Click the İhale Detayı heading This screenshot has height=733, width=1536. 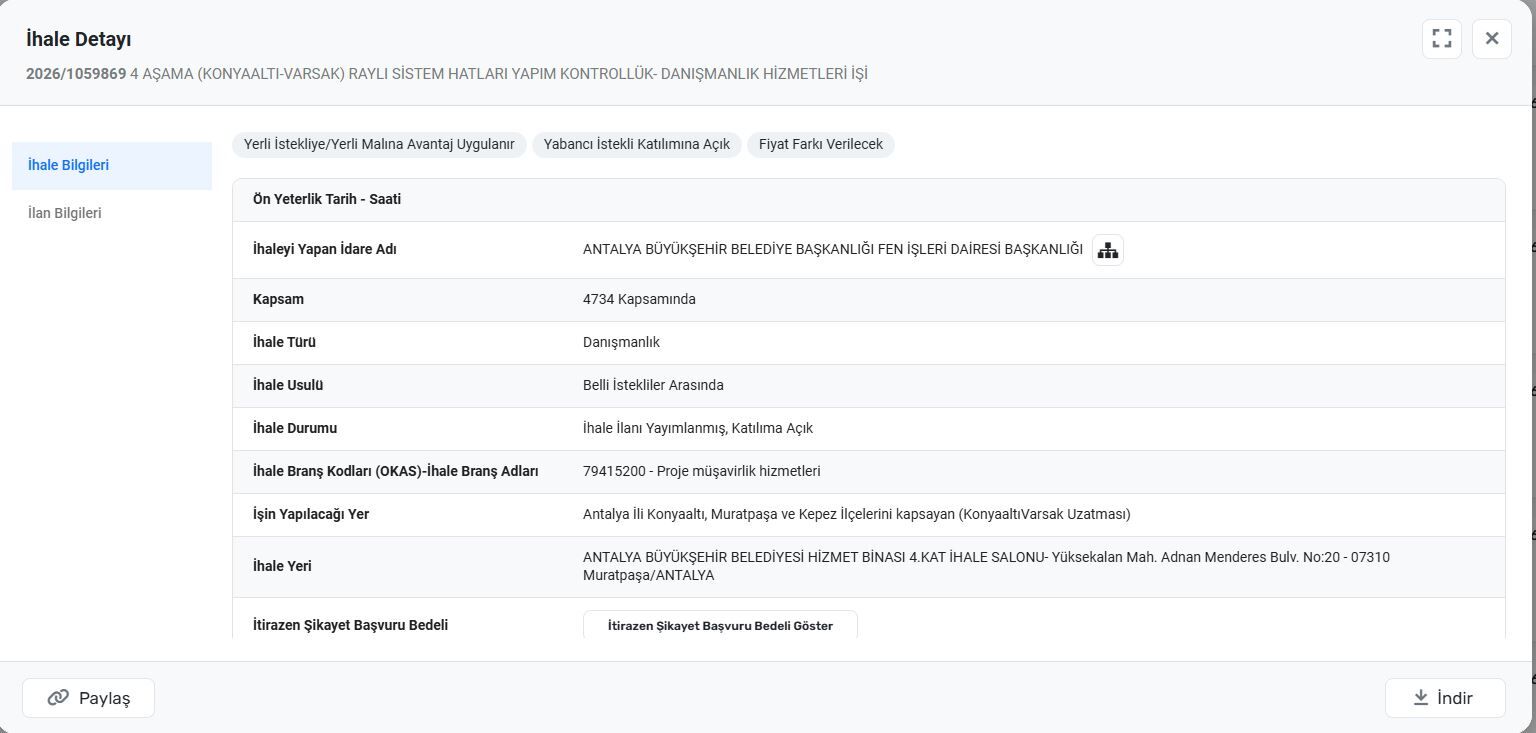pyautogui.click(x=79, y=39)
